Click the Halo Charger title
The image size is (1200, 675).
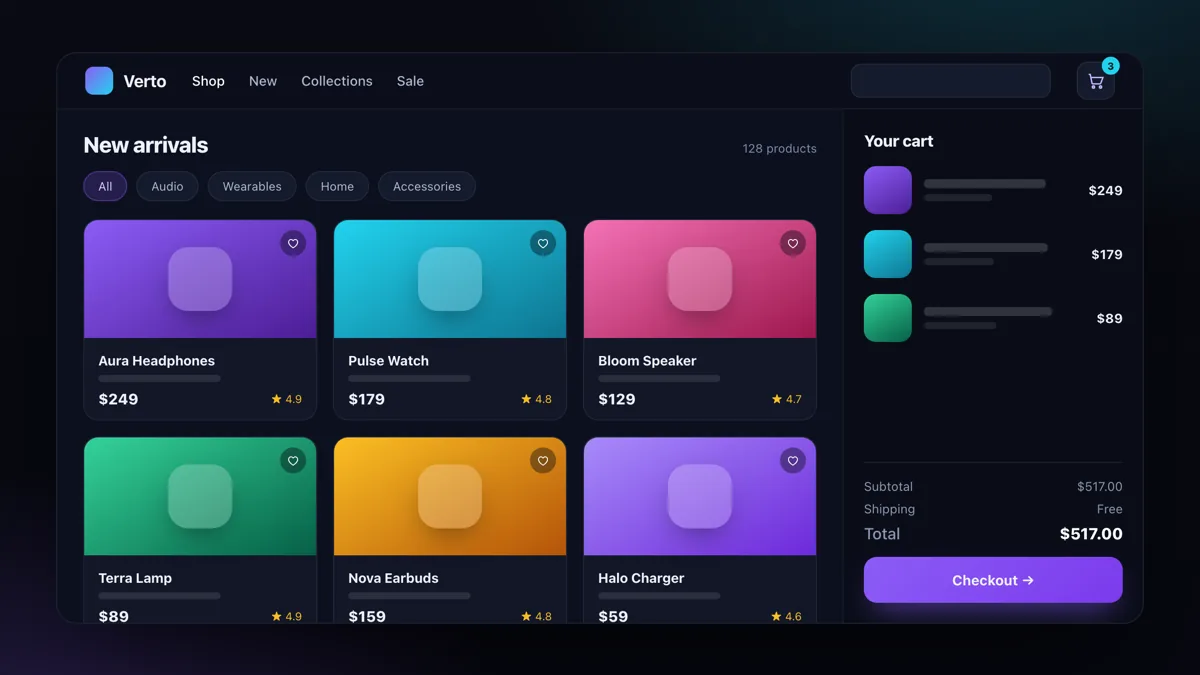coord(641,578)
